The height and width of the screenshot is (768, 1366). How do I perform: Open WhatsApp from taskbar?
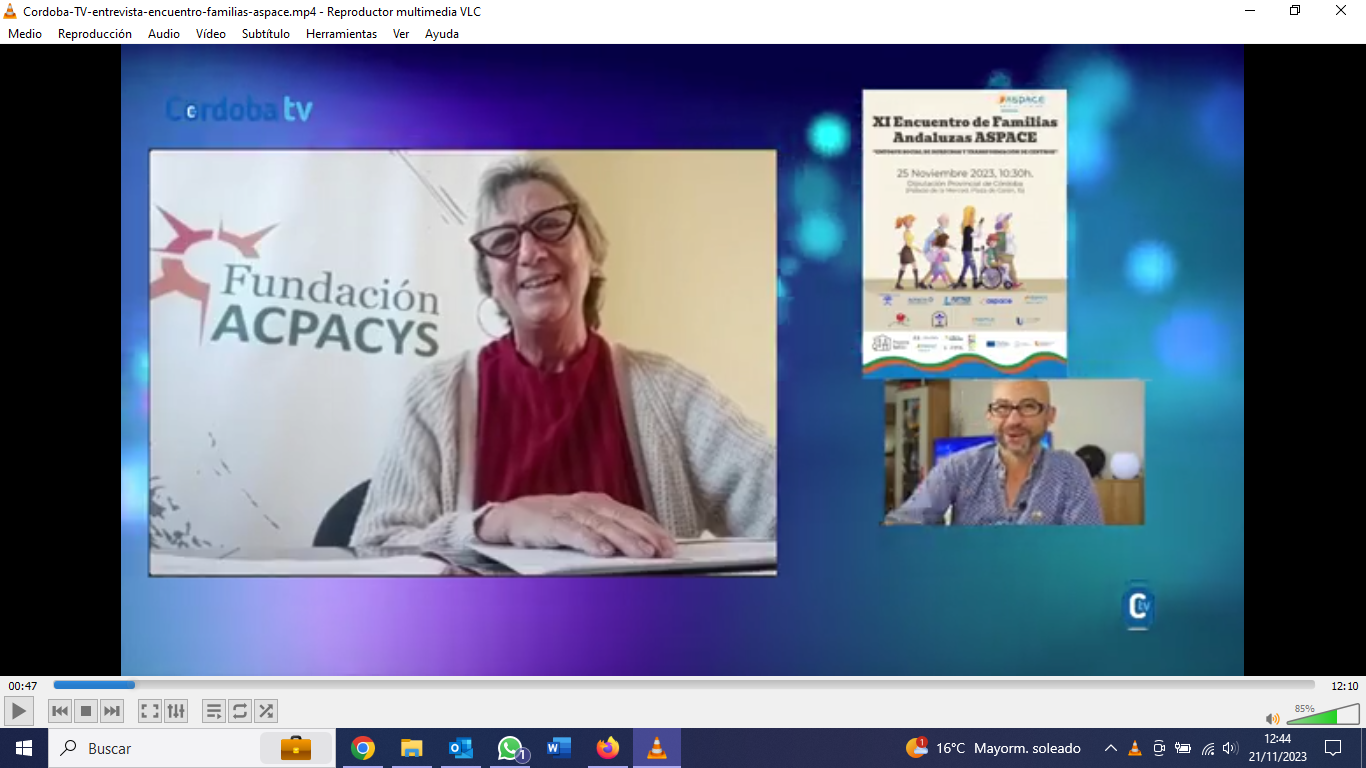[x=510, y=748]
